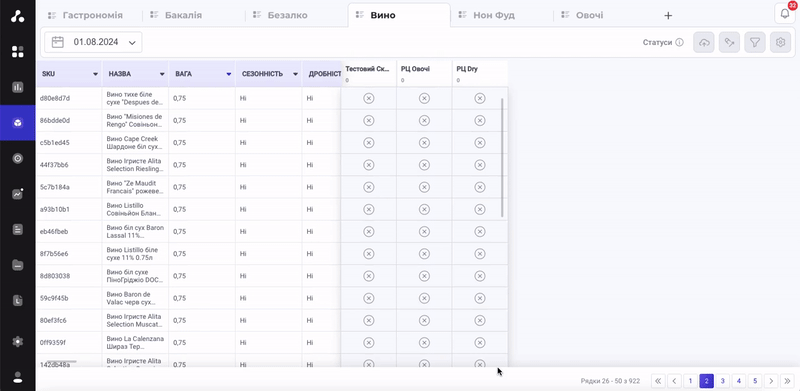Open the date dropdown showing 01.08.2024
Image resolution: width=800 pixels, height=391 pixels.
93,42
